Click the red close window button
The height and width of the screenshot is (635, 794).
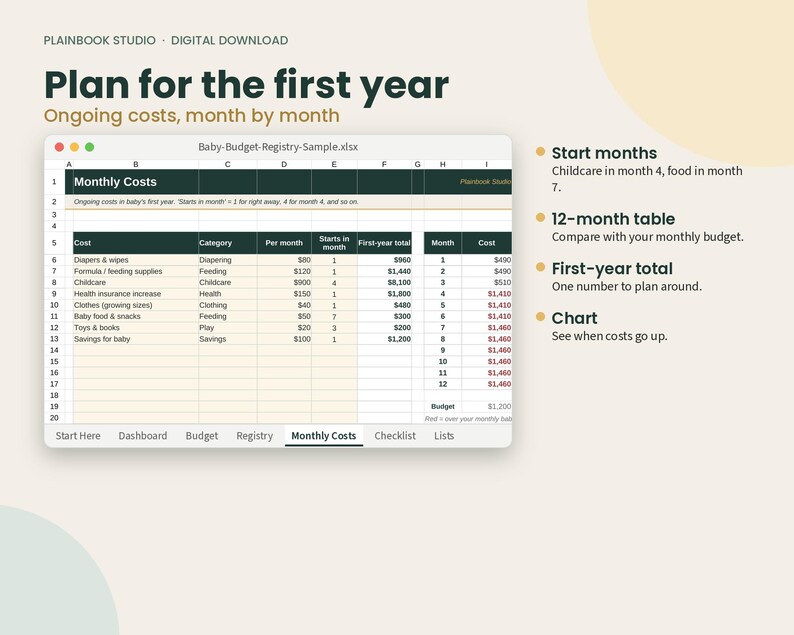pyautogui.click(x=59, y=147)
